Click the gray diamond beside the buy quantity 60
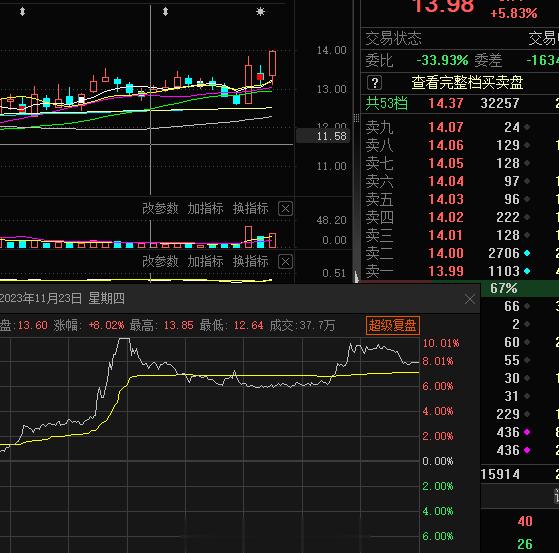This screenshot has height=553, width=559. [527, 342]
